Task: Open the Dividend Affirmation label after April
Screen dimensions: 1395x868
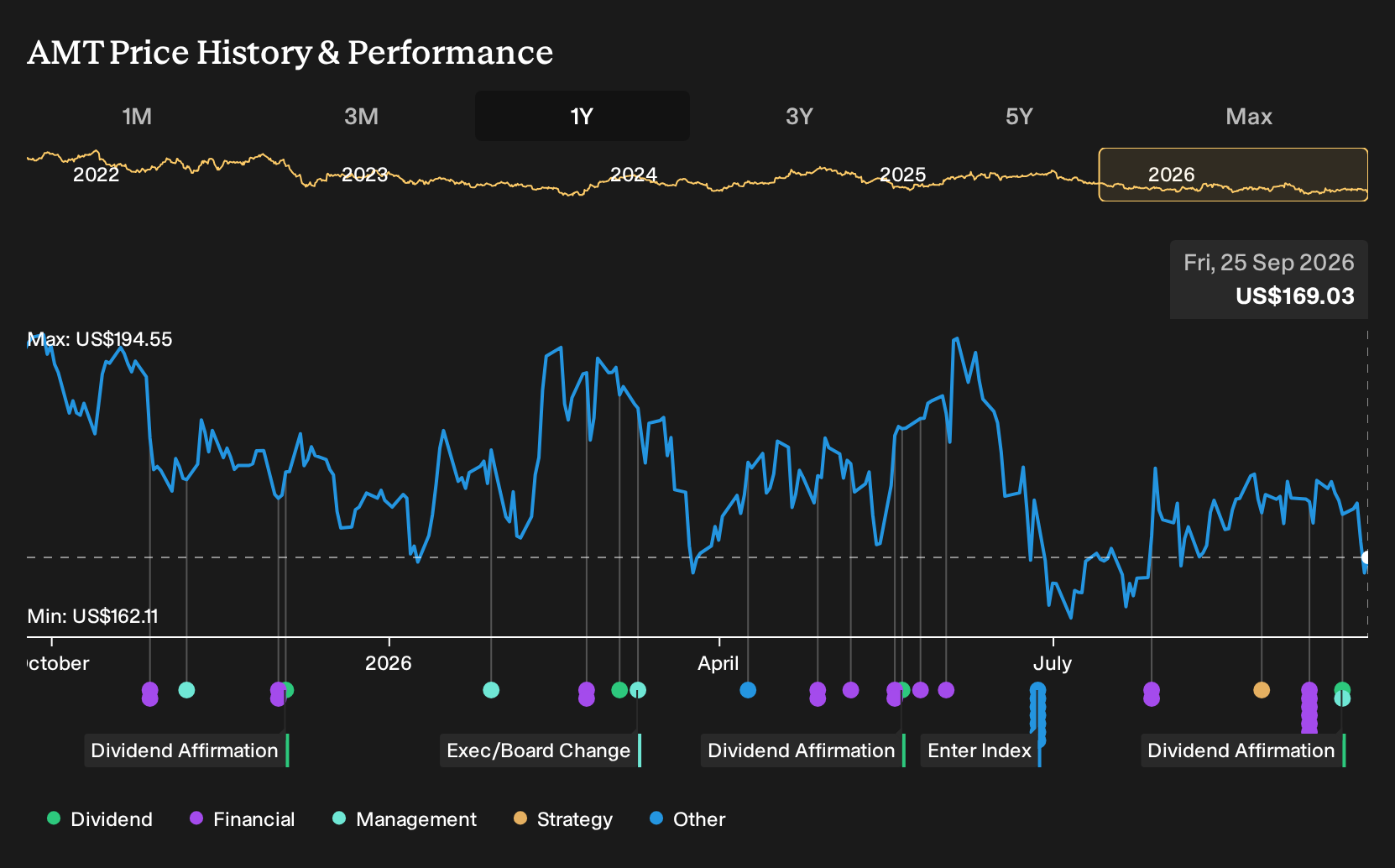Action: click(x=803, y=750)
